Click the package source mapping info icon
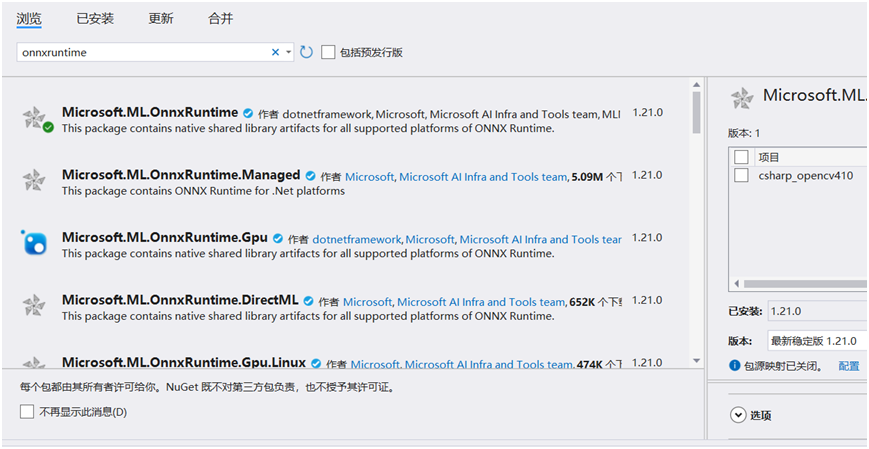Screen dimensions: 869x449 click(735, 365)
